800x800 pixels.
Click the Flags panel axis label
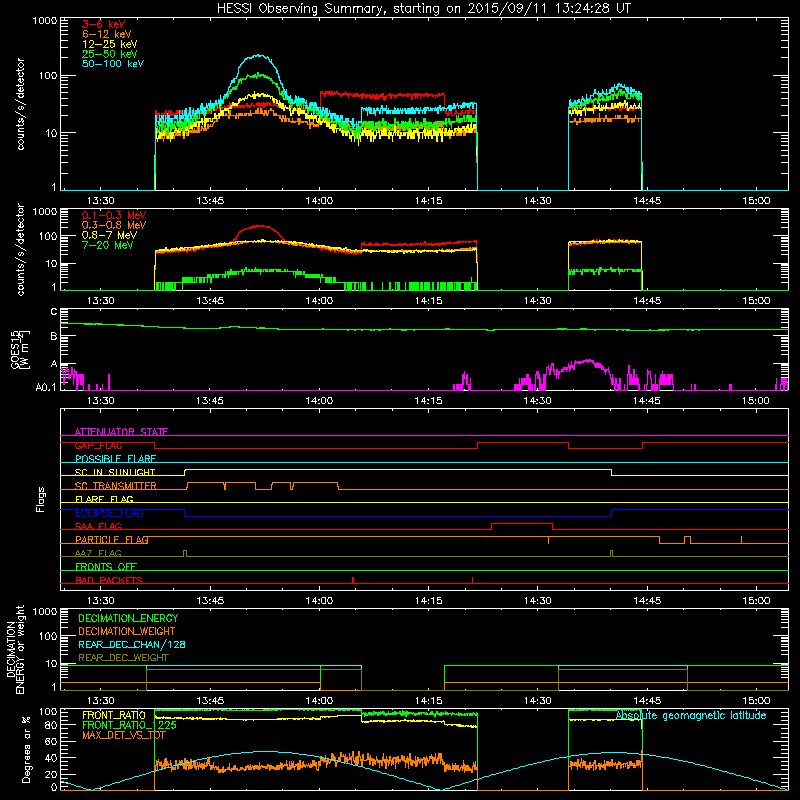click(x=41, y=500)
